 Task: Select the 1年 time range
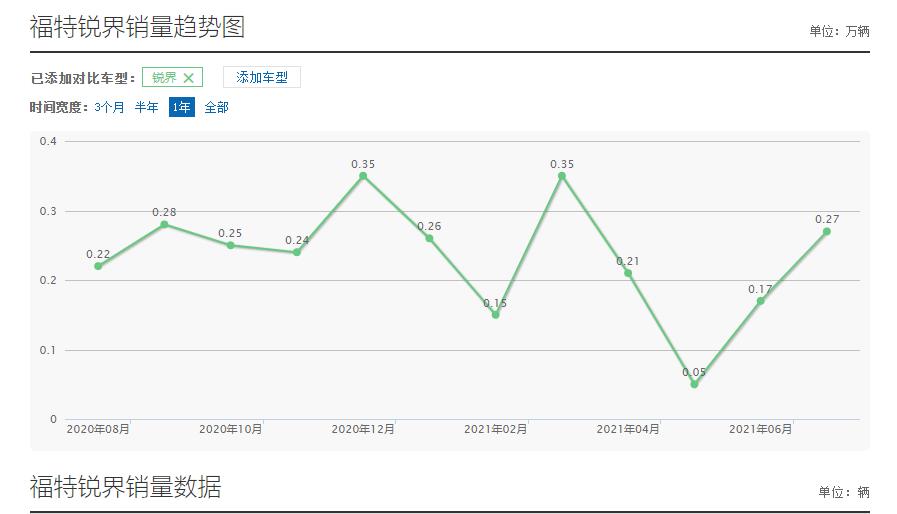[181, 107]
